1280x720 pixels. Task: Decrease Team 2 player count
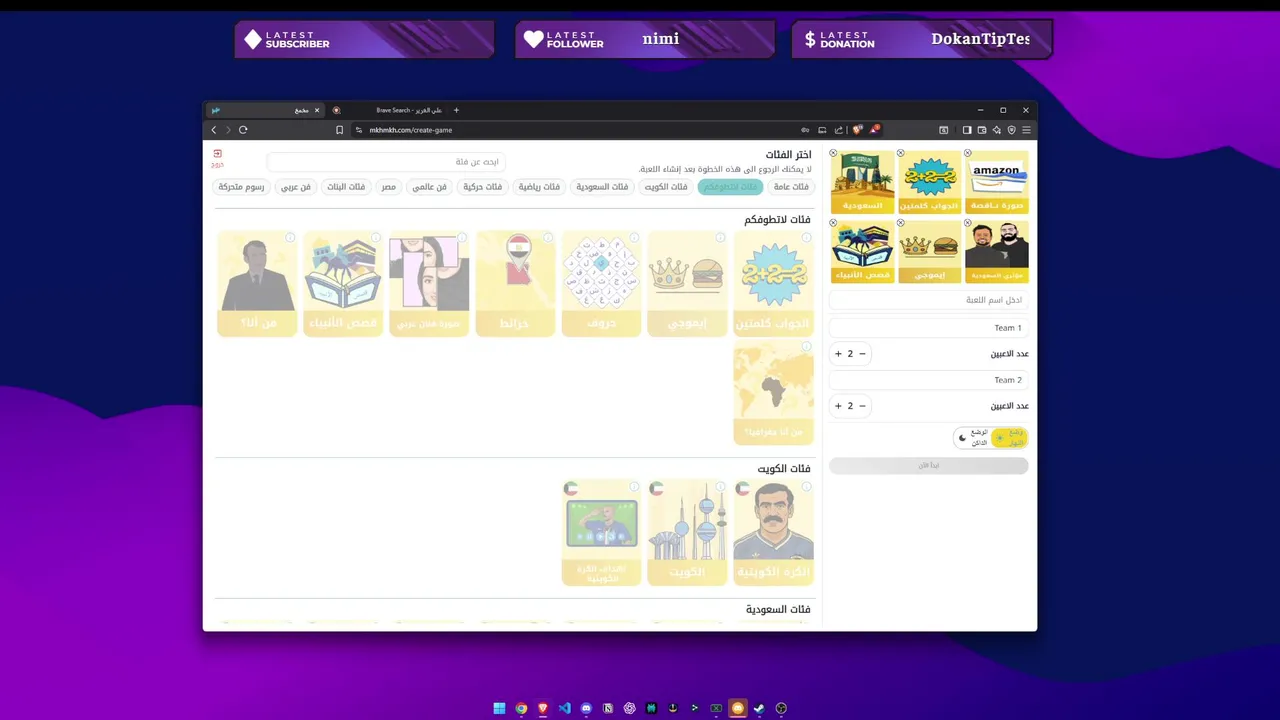[862, 406]
